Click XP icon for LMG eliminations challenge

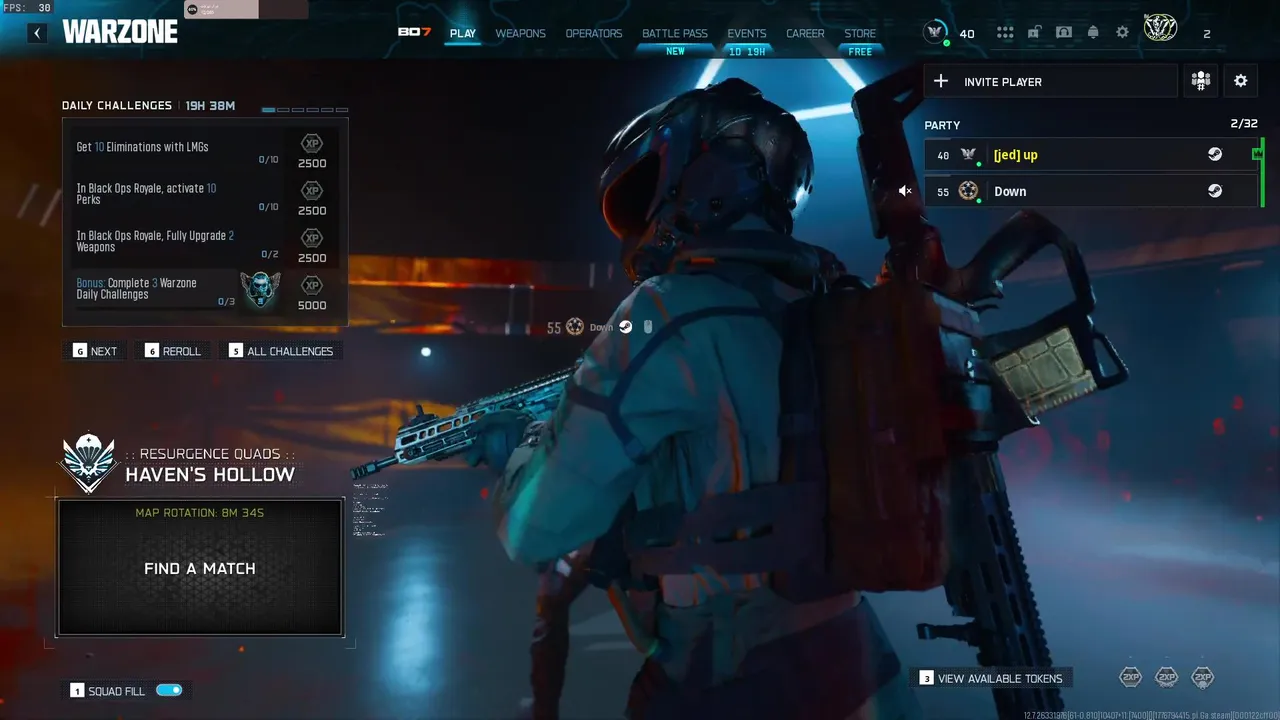(x=312, y=144)
